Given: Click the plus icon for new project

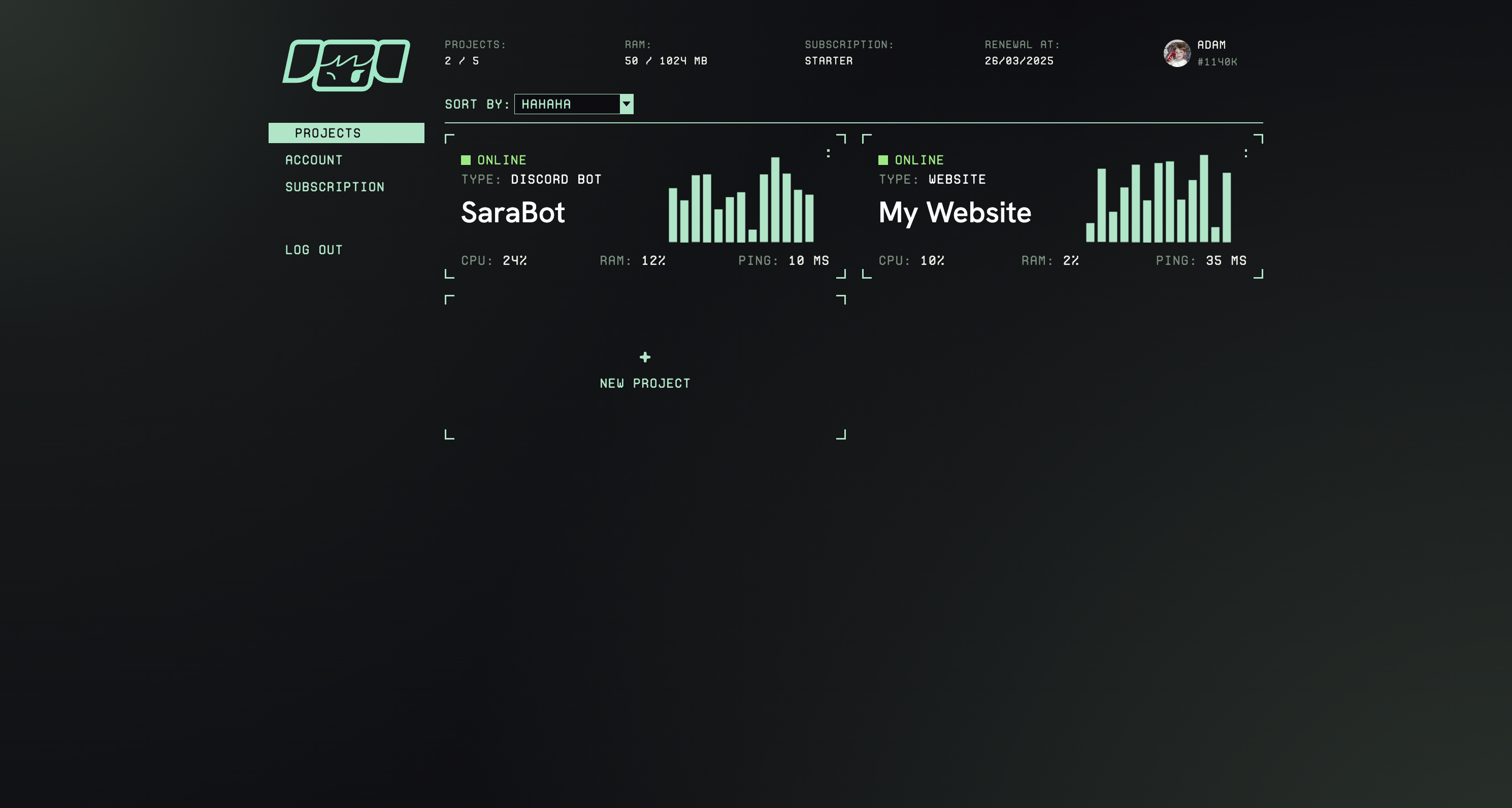Looking at the screenshot, I should click(645, 357).
